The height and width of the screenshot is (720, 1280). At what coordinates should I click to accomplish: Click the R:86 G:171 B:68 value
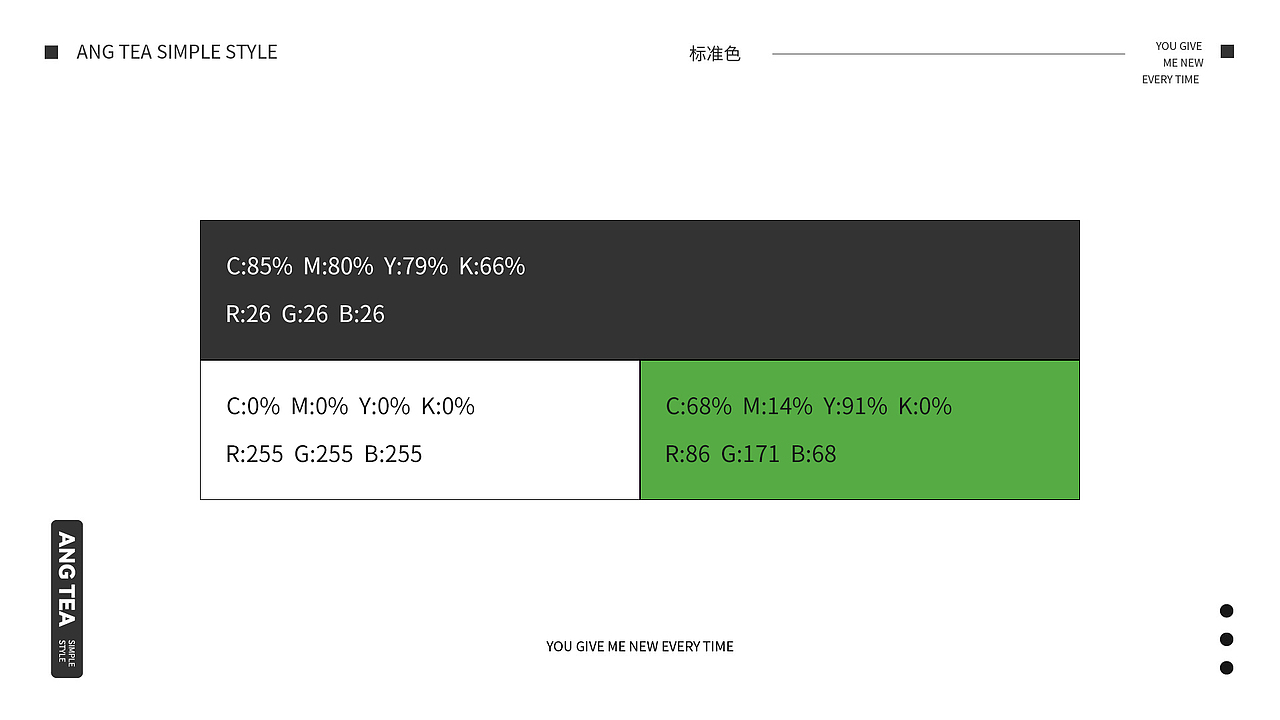tap(751, 454)
